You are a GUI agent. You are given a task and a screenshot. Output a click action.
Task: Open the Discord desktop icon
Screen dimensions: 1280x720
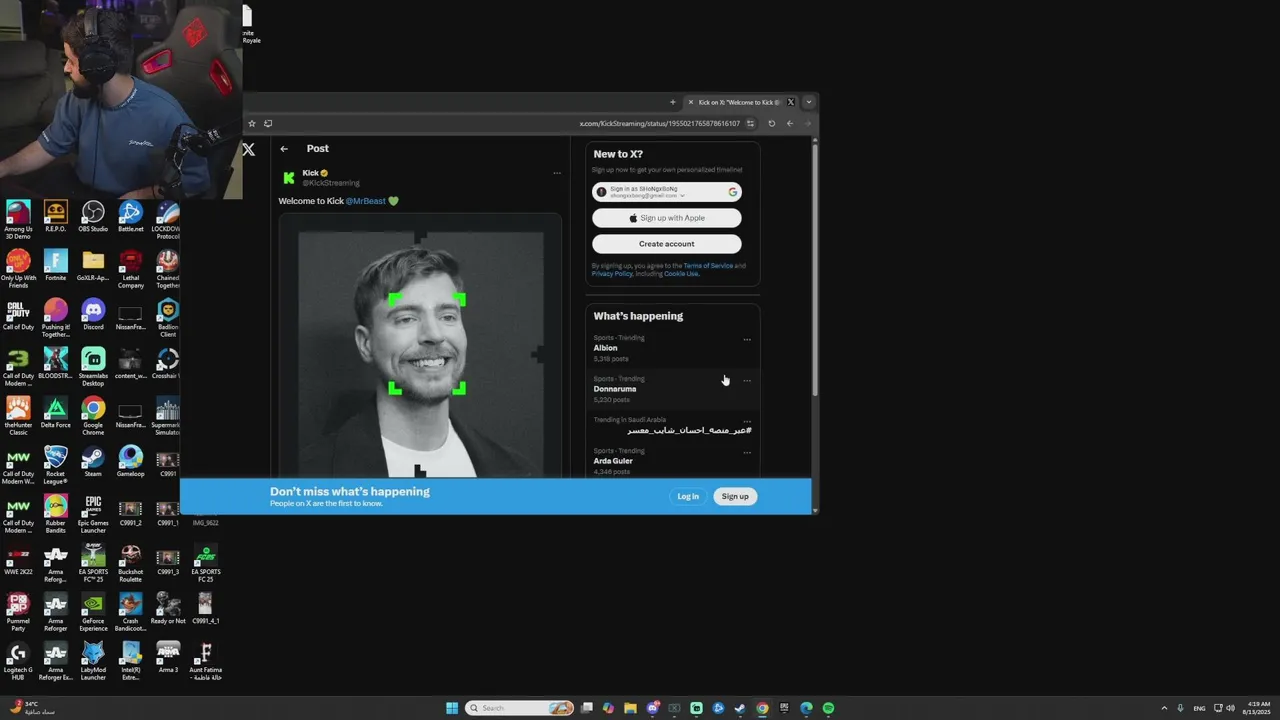tap(93, 315)
